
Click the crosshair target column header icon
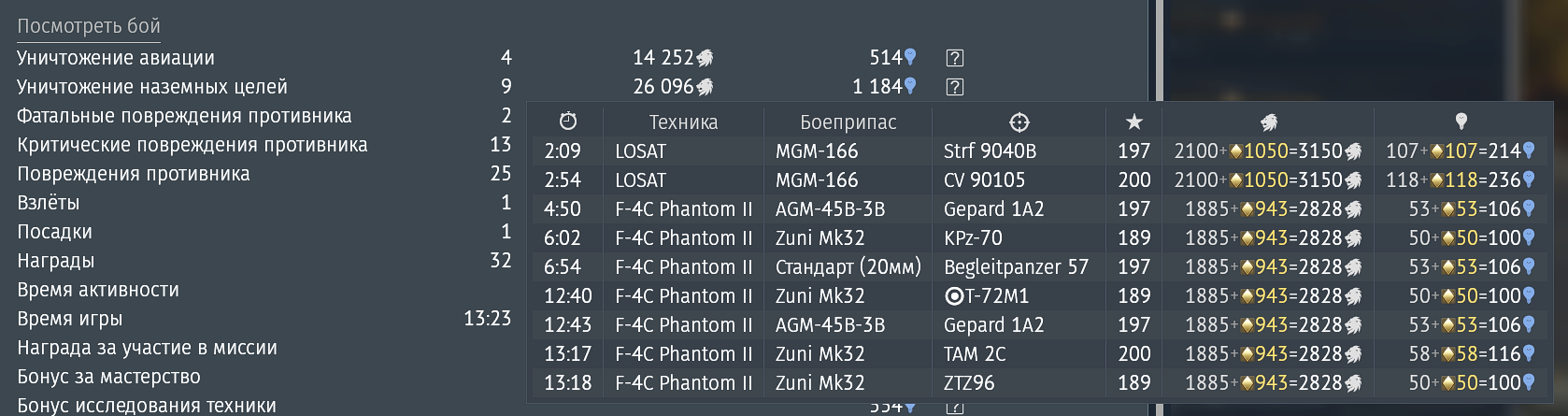pyautogui.click(x=1019, y=122)
